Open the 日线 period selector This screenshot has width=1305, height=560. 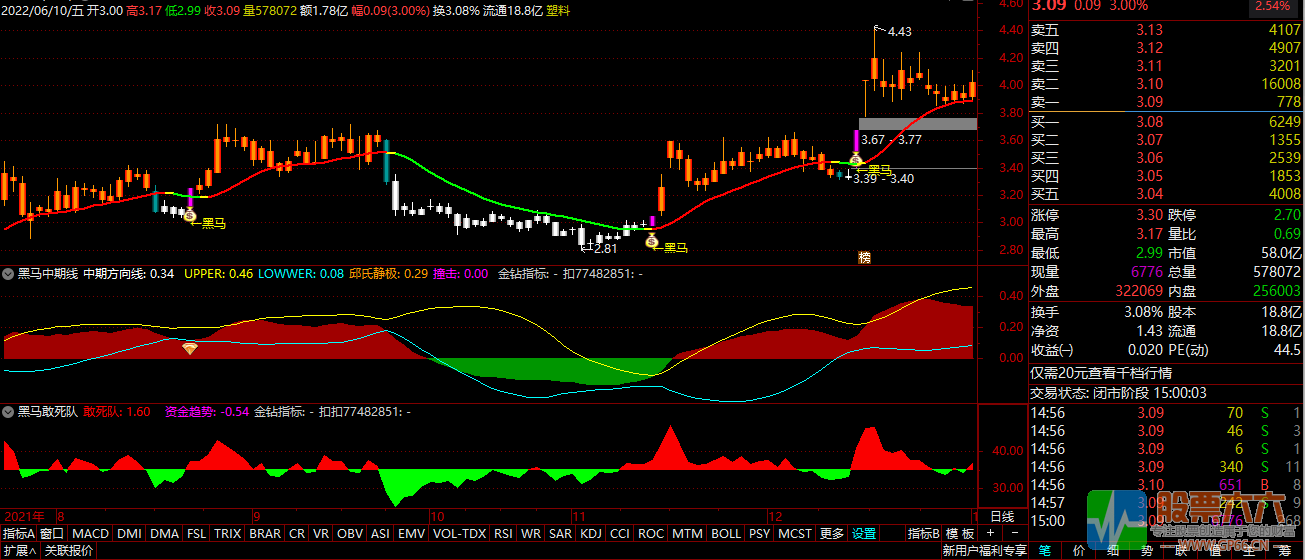1001,517
